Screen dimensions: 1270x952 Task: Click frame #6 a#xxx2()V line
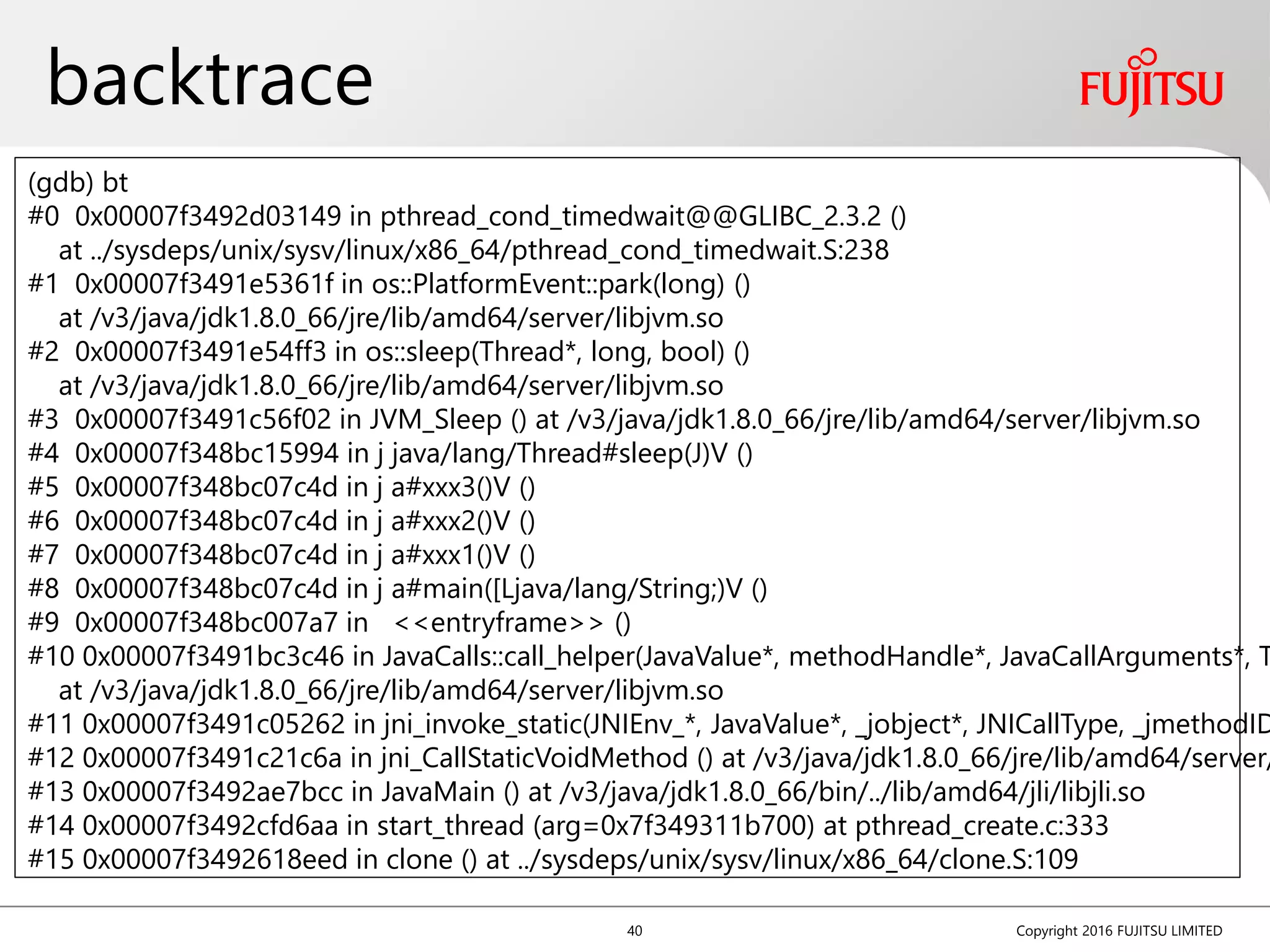282,521
